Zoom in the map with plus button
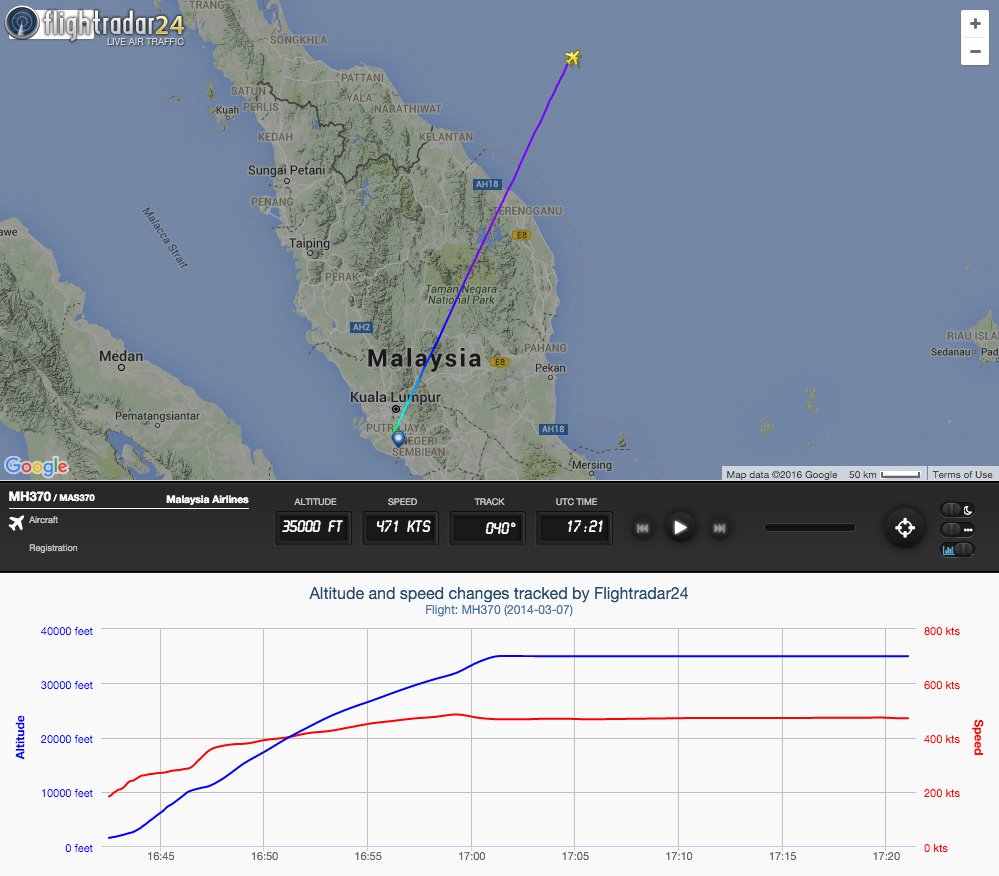The image size is (999, 876). pos(975,24)
